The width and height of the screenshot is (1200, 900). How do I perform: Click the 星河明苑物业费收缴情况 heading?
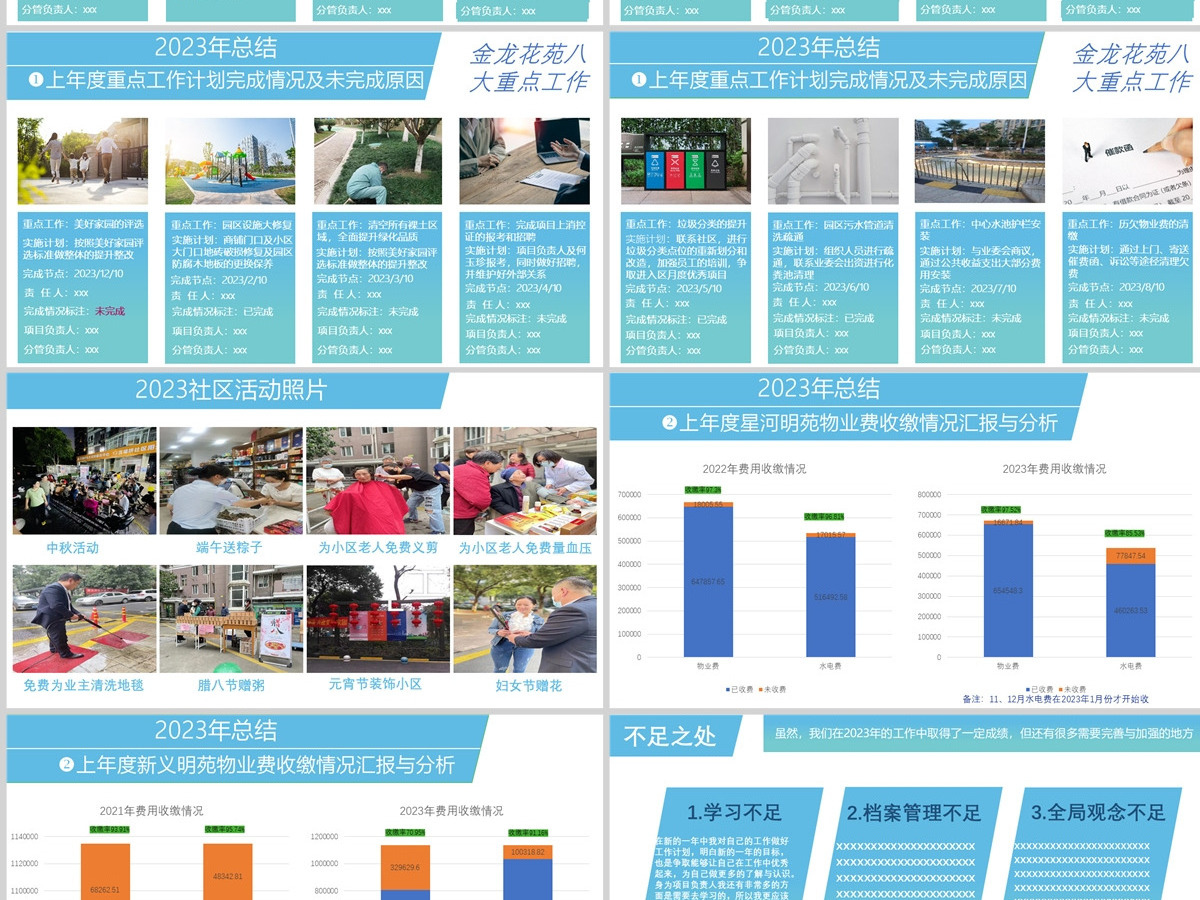click(x=858, y=423)
